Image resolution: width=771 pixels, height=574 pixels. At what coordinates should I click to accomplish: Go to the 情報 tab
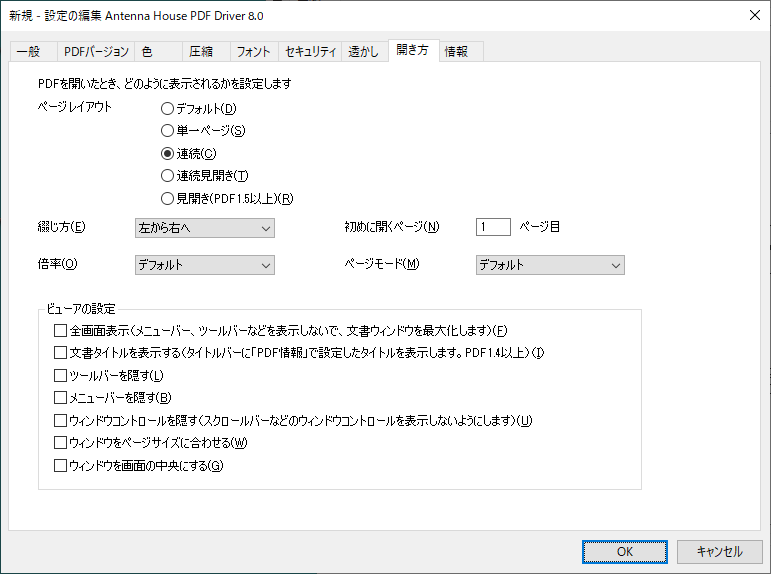(461, 52)
